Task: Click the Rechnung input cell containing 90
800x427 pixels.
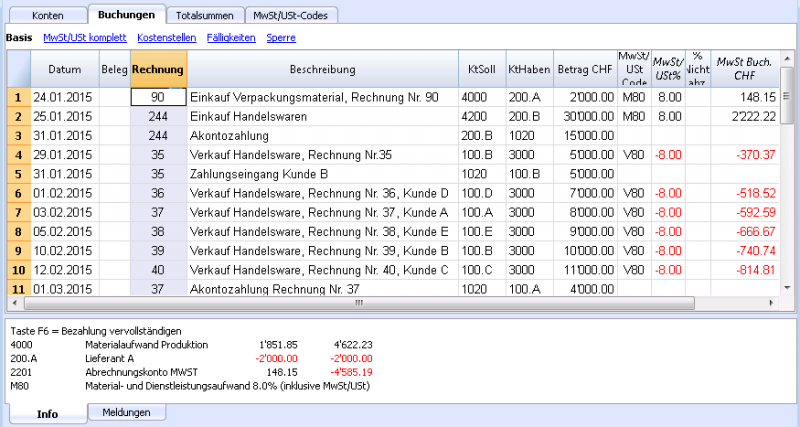Action: [x=158, y=97]
